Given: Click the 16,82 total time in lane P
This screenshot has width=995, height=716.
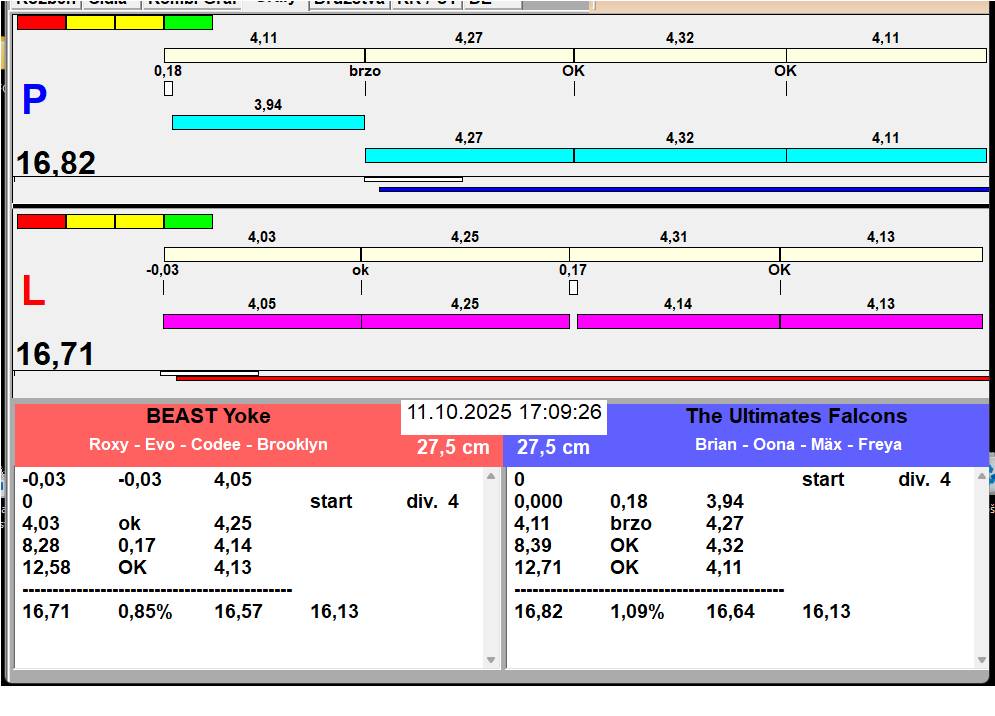Looking at the screenshot, I should pyautogui.click(x=56, y=163).
